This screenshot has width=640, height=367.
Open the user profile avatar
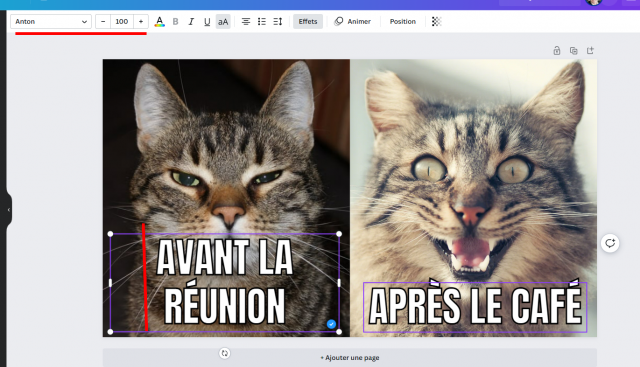(x=593, y=2)
